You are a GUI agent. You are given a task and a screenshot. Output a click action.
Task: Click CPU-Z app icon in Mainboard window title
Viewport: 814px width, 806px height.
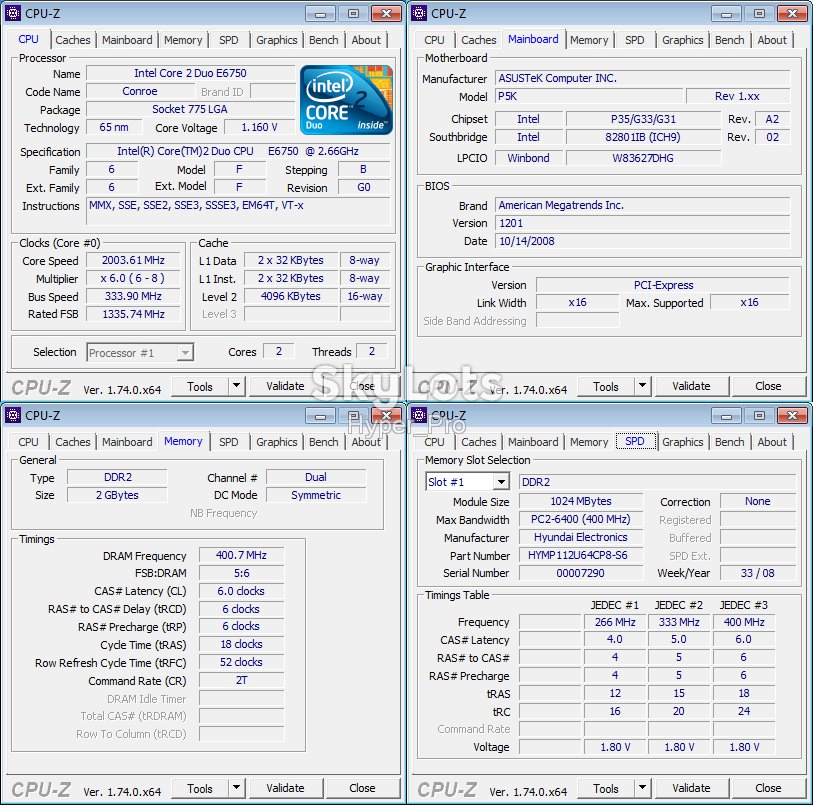coord(418,13)
